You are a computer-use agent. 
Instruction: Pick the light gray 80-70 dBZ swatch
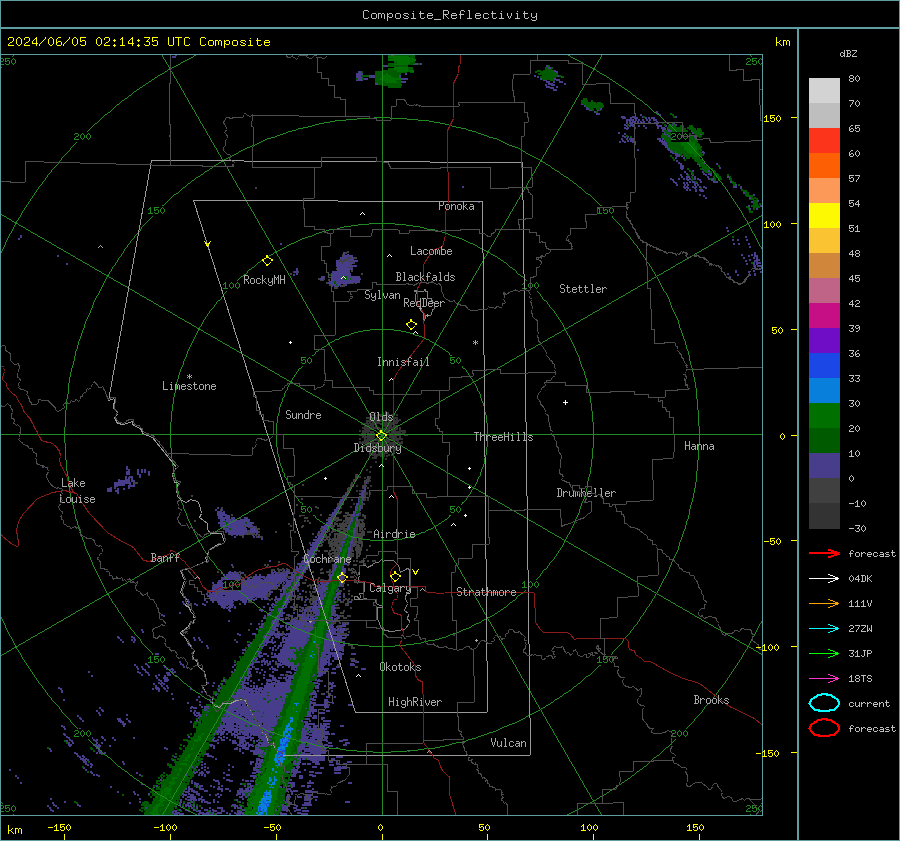(824, 91)
